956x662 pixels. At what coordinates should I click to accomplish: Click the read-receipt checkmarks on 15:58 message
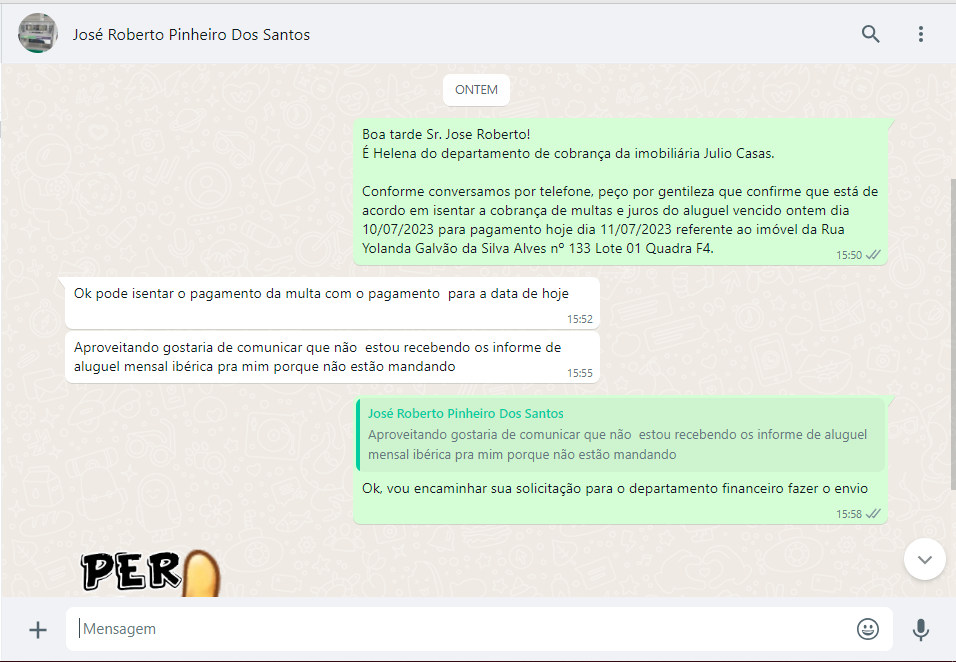coord(873,513)
